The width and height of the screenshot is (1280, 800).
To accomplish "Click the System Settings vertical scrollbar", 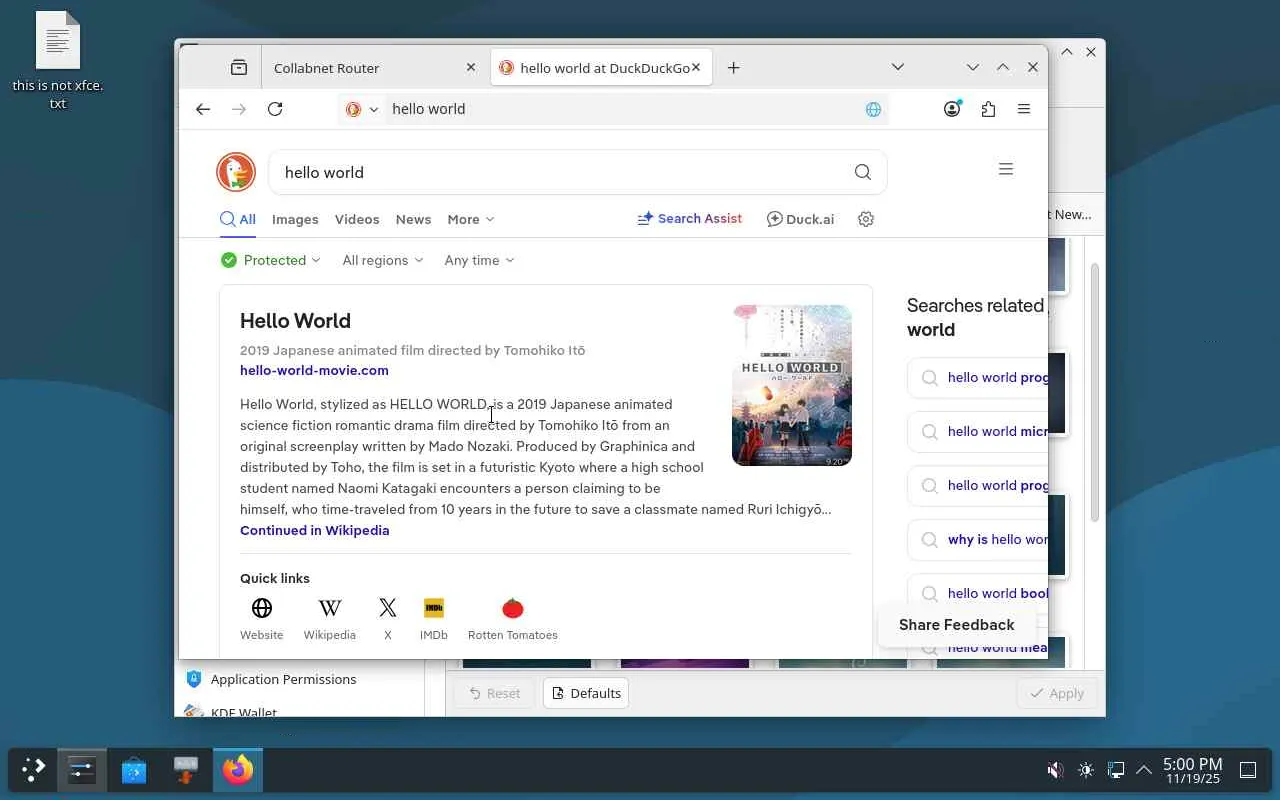I will 1095,392.
